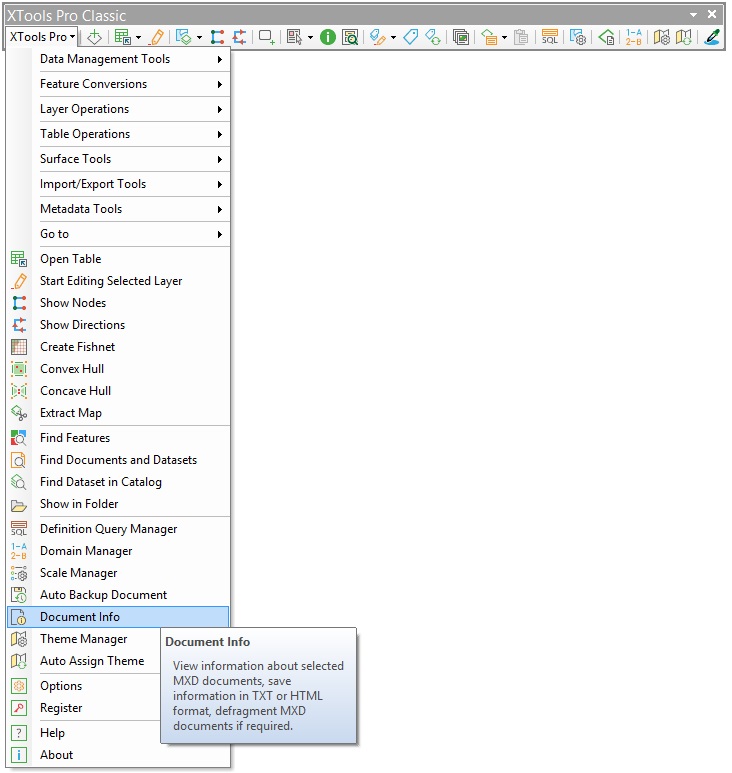Click the diamond with arrow toolbar icon
This screenshot has height=773, width=732.
94,37
